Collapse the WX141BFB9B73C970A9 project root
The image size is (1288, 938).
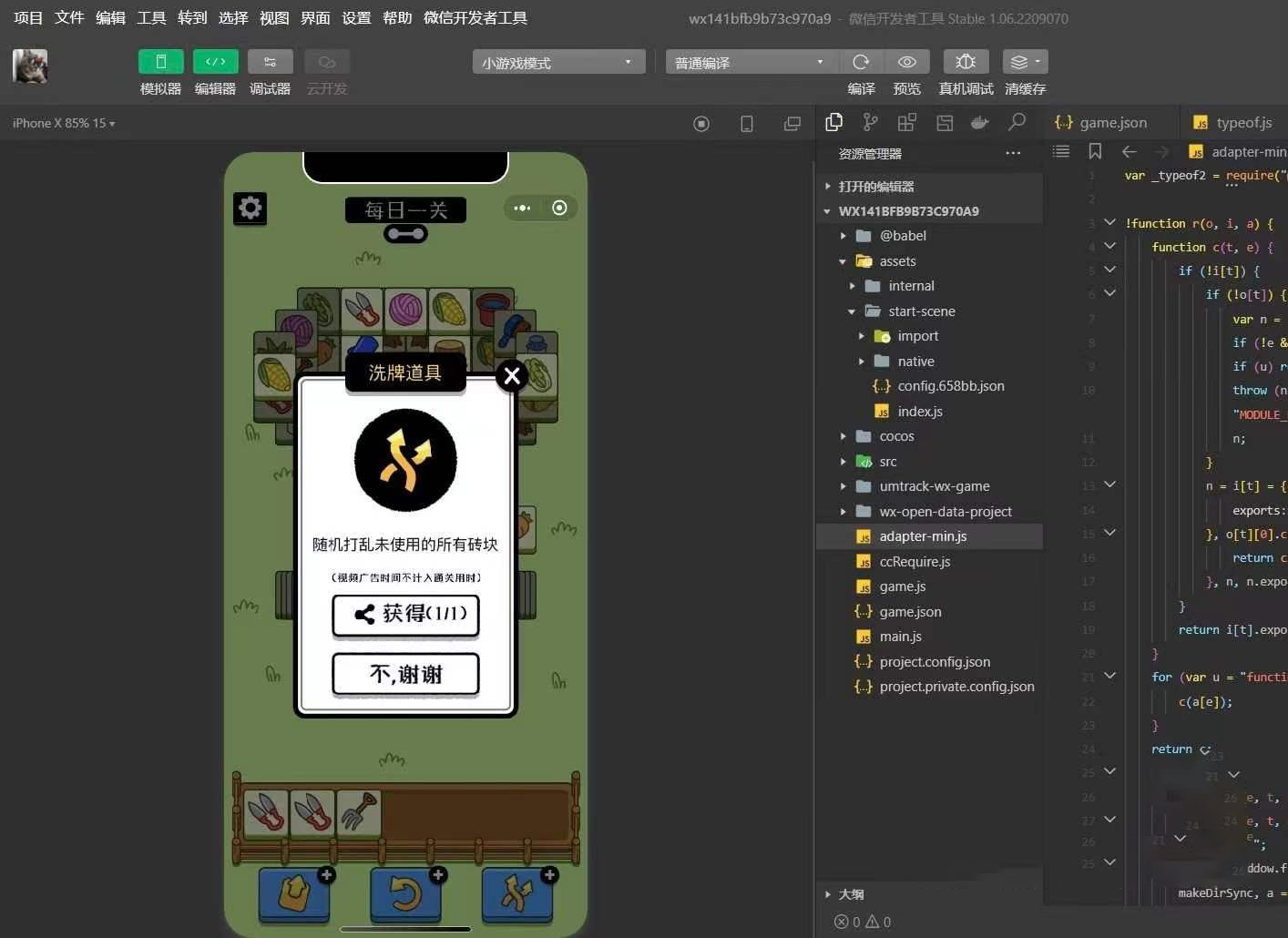coord(929,210)
